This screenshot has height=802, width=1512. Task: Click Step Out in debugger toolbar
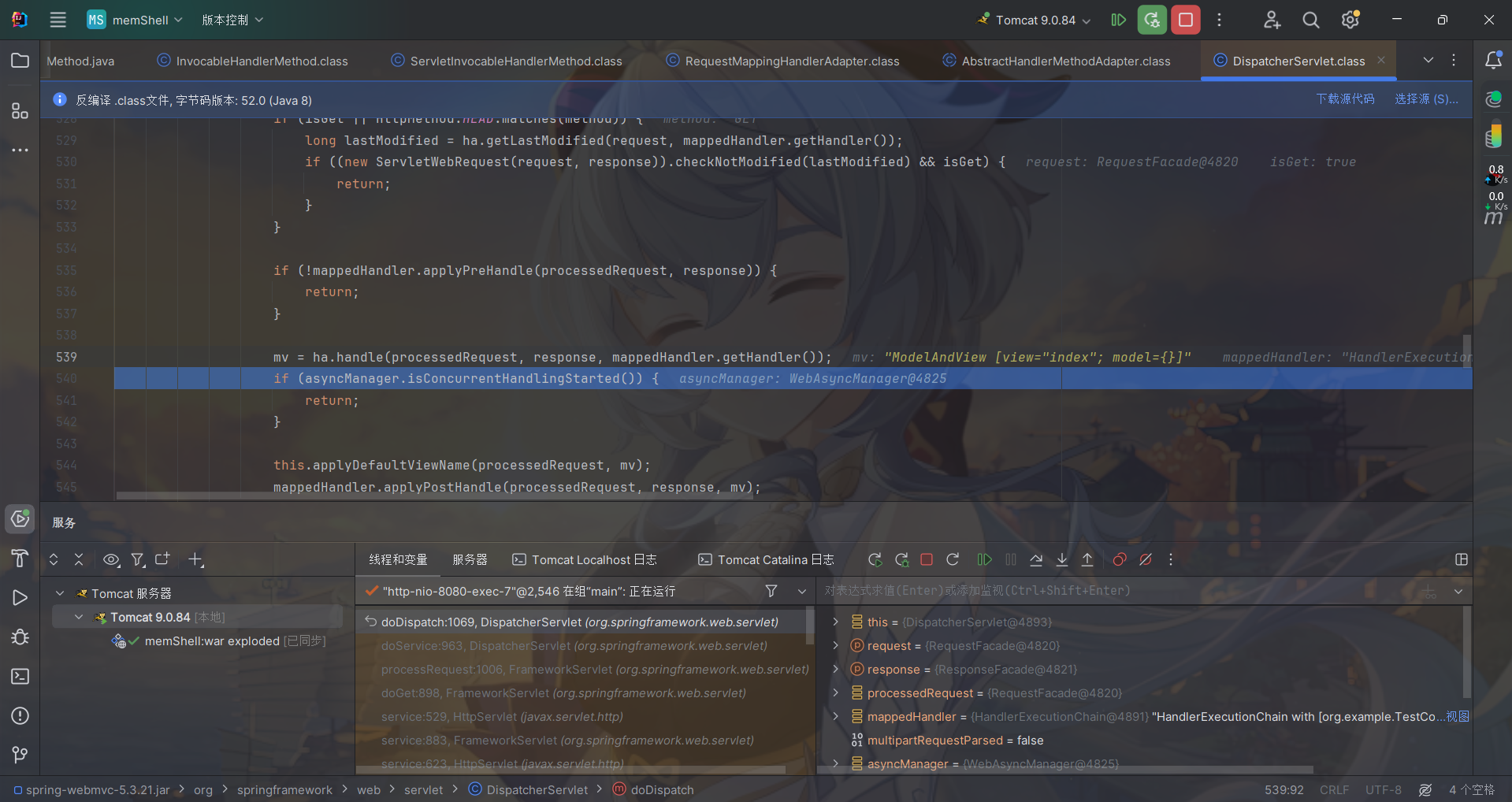[x=1087, y=559]
